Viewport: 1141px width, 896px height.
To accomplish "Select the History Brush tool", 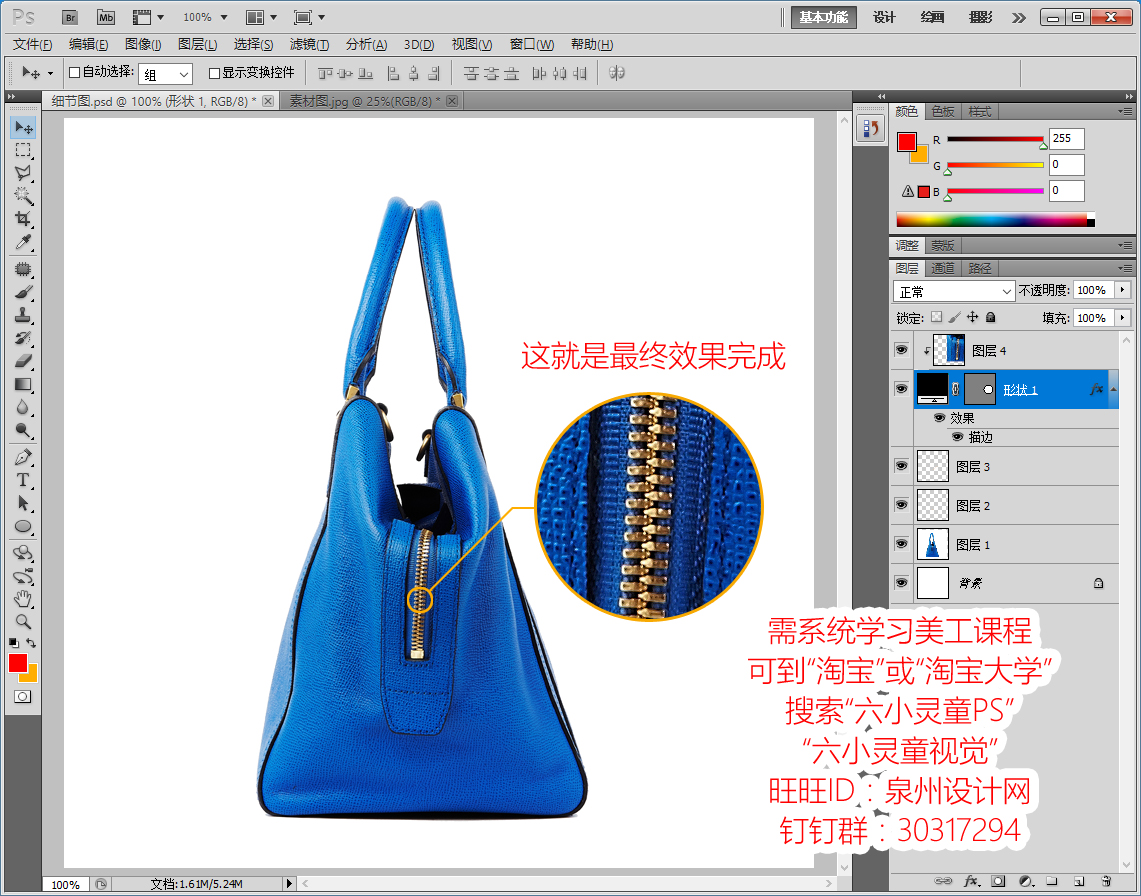I will (x=23, y=338).
